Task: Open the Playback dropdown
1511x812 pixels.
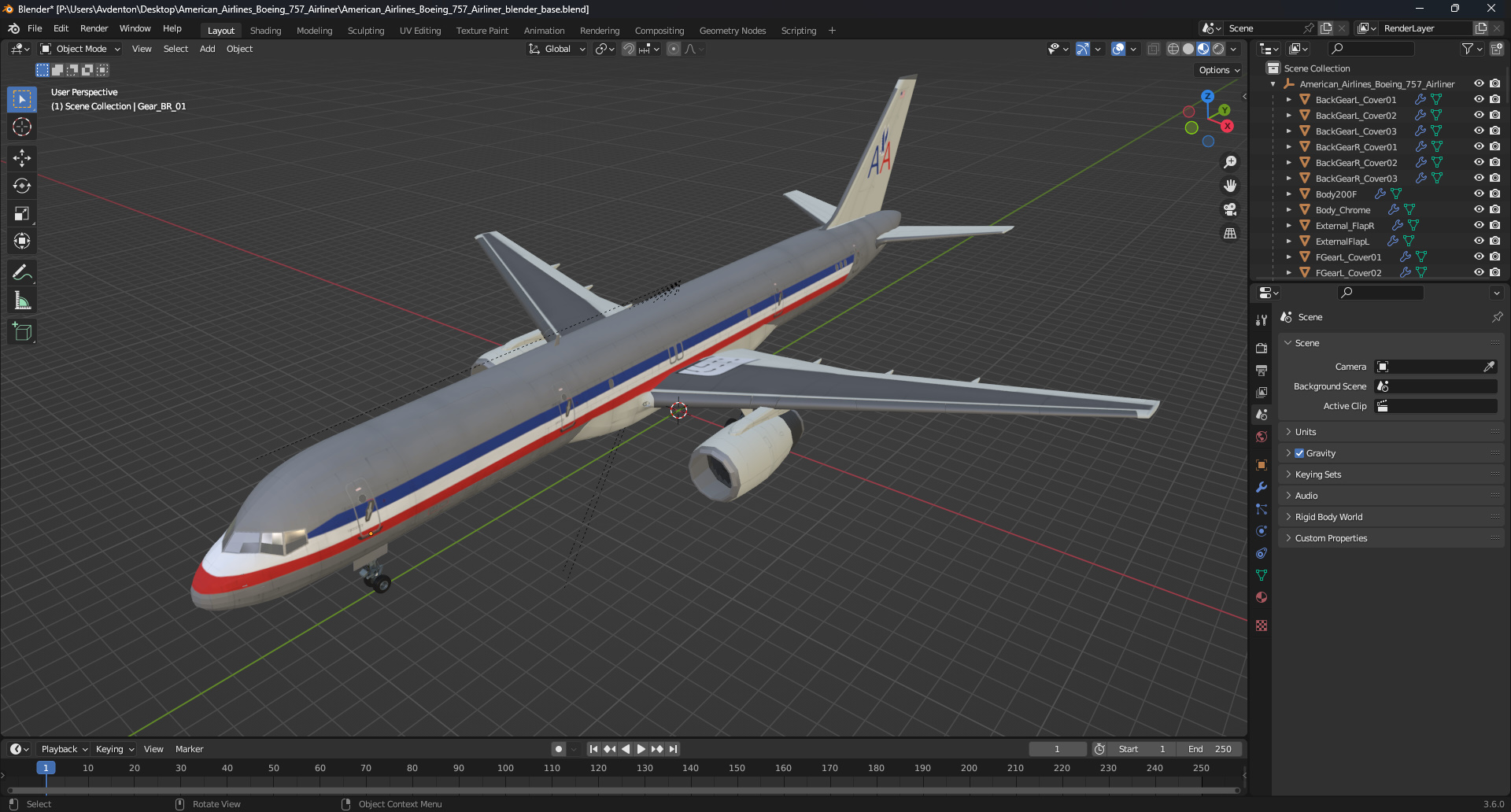Action: tap(64, 749)
